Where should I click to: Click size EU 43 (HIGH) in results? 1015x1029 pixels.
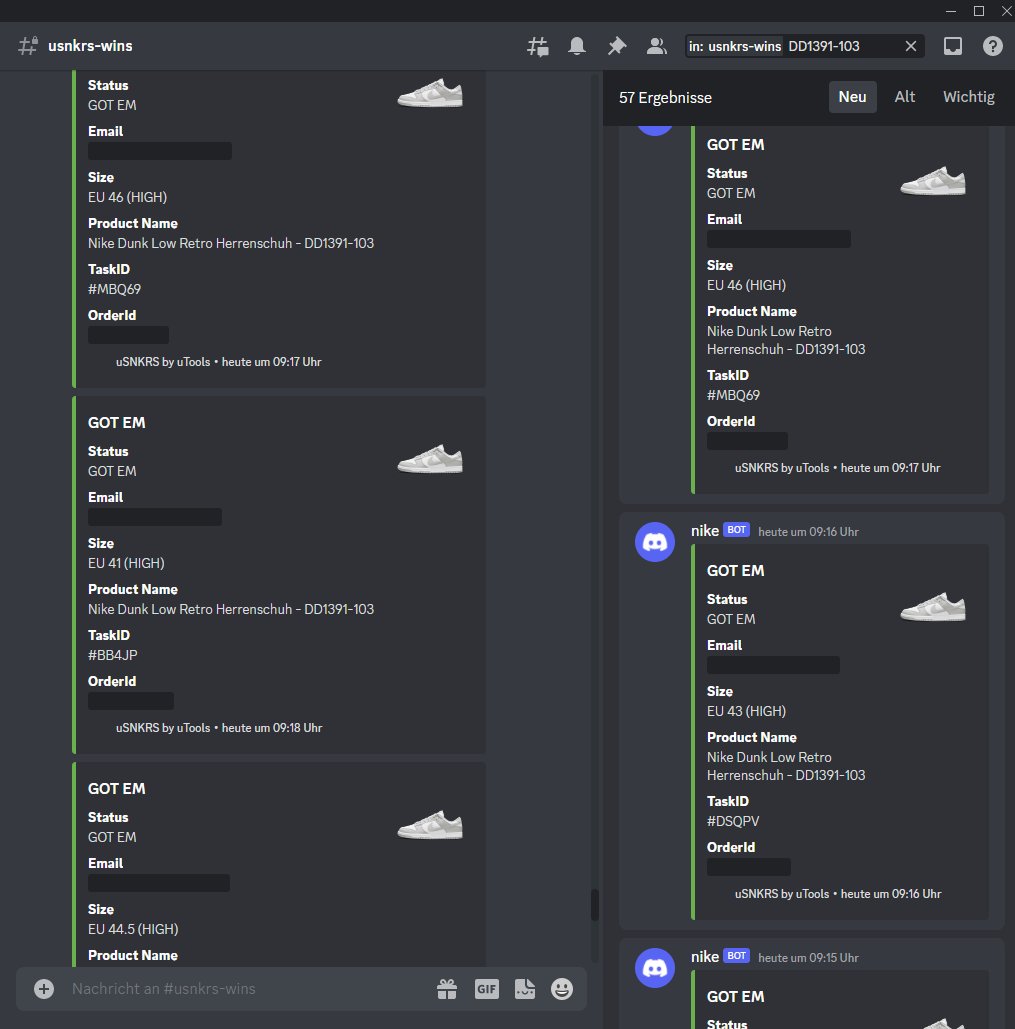tap(746, 711)
